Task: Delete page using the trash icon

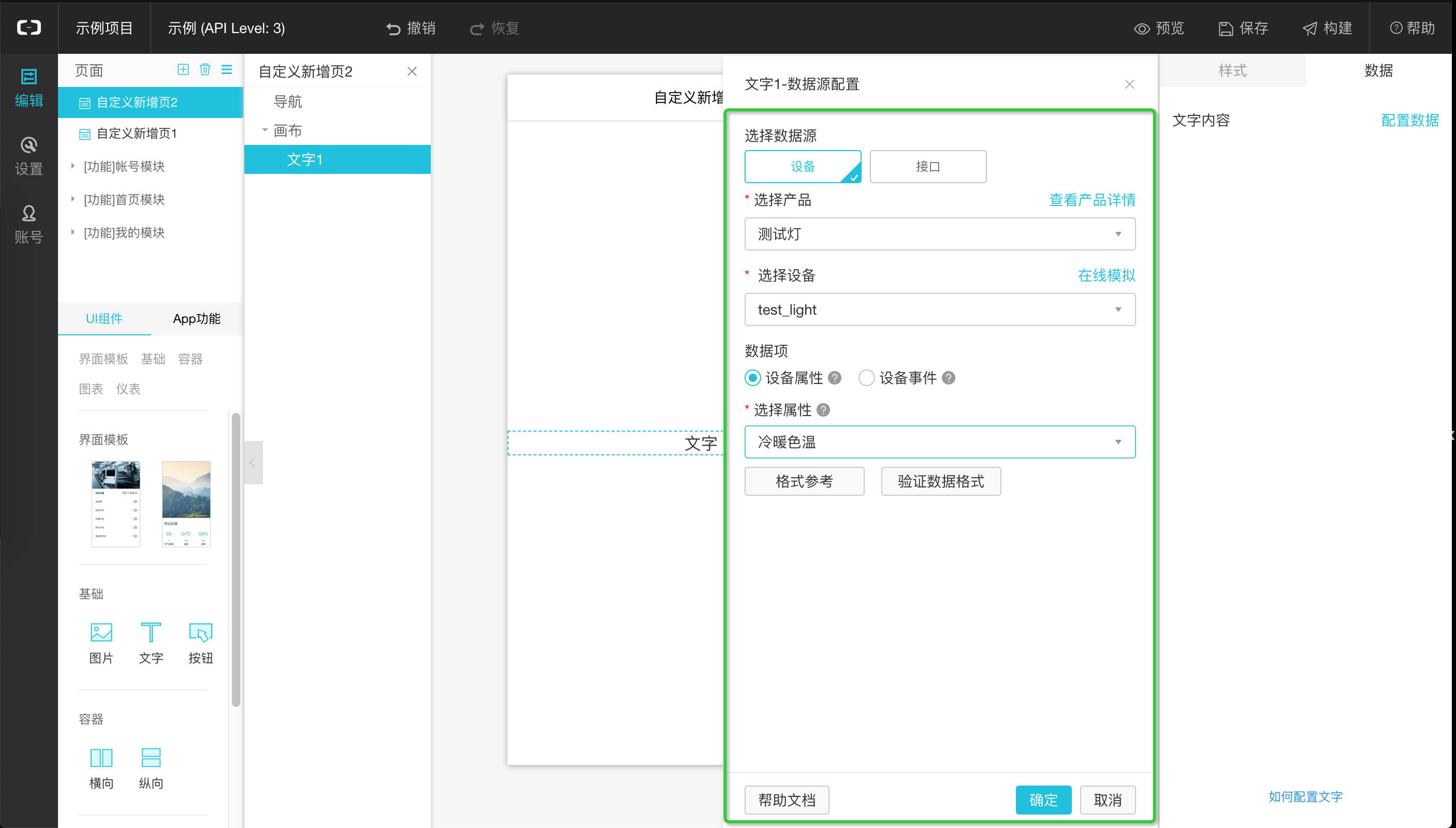Action: tap(205, 69)
